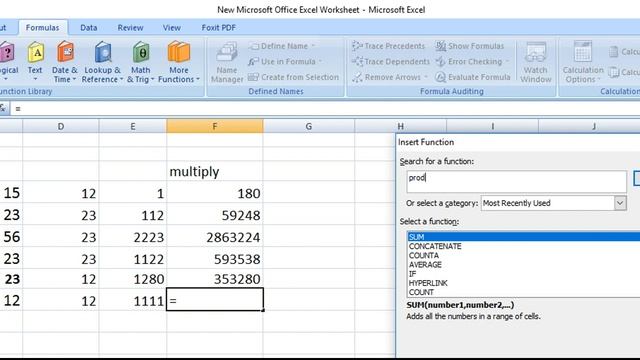This screenshot has height=360, width=640.
Task: Select column F header
Action: [x=215, y=127]
